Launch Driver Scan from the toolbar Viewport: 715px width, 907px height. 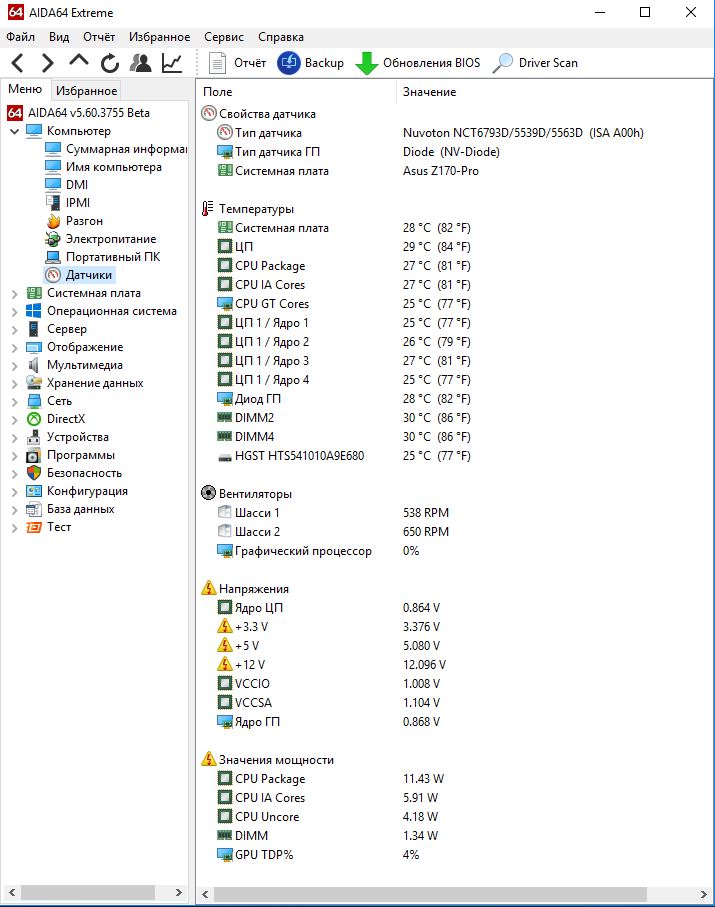(535, 63)
